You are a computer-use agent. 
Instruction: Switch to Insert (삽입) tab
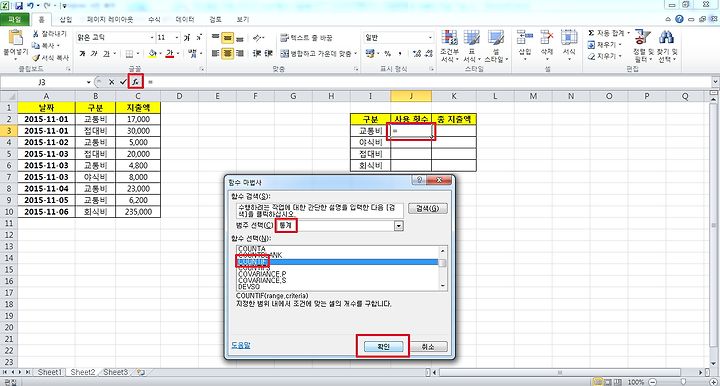66,19
